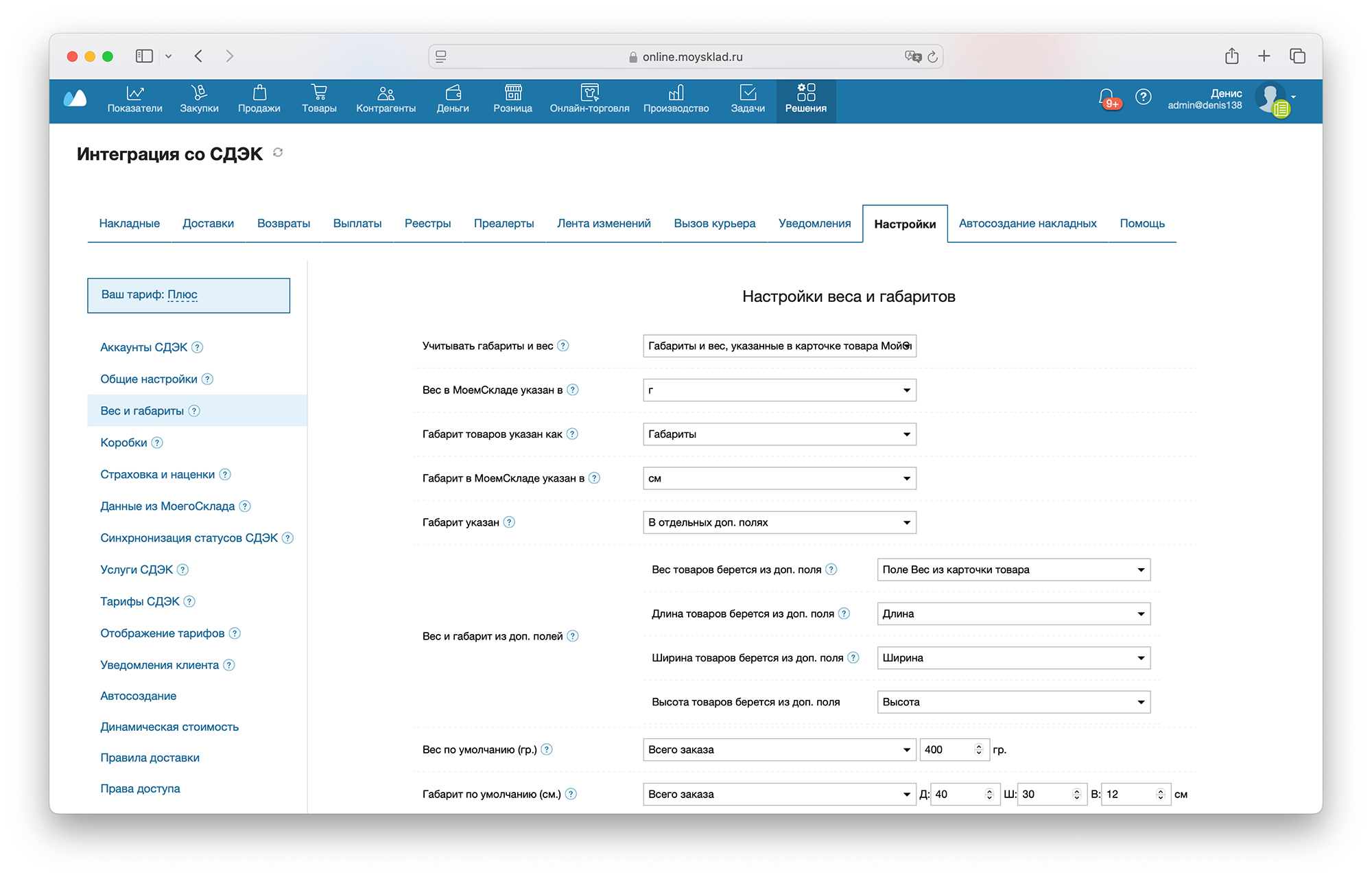
Task: Click help icon beside Аккаунты СДЭК
Action: click(198, 347)
